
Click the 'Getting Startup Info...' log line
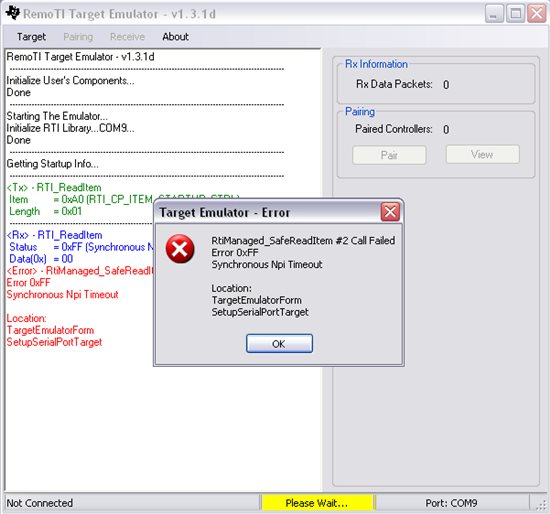click(x=53, y=164)
